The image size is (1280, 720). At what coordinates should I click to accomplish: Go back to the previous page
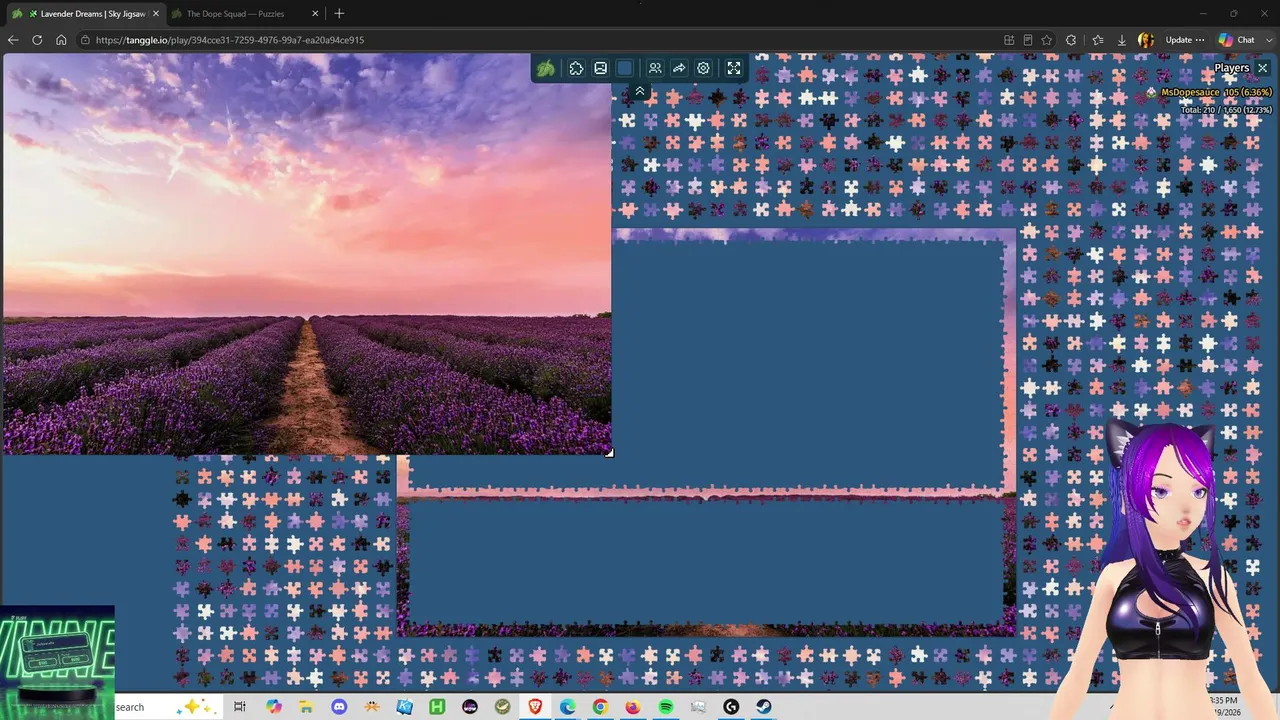(x=13, y=40)
